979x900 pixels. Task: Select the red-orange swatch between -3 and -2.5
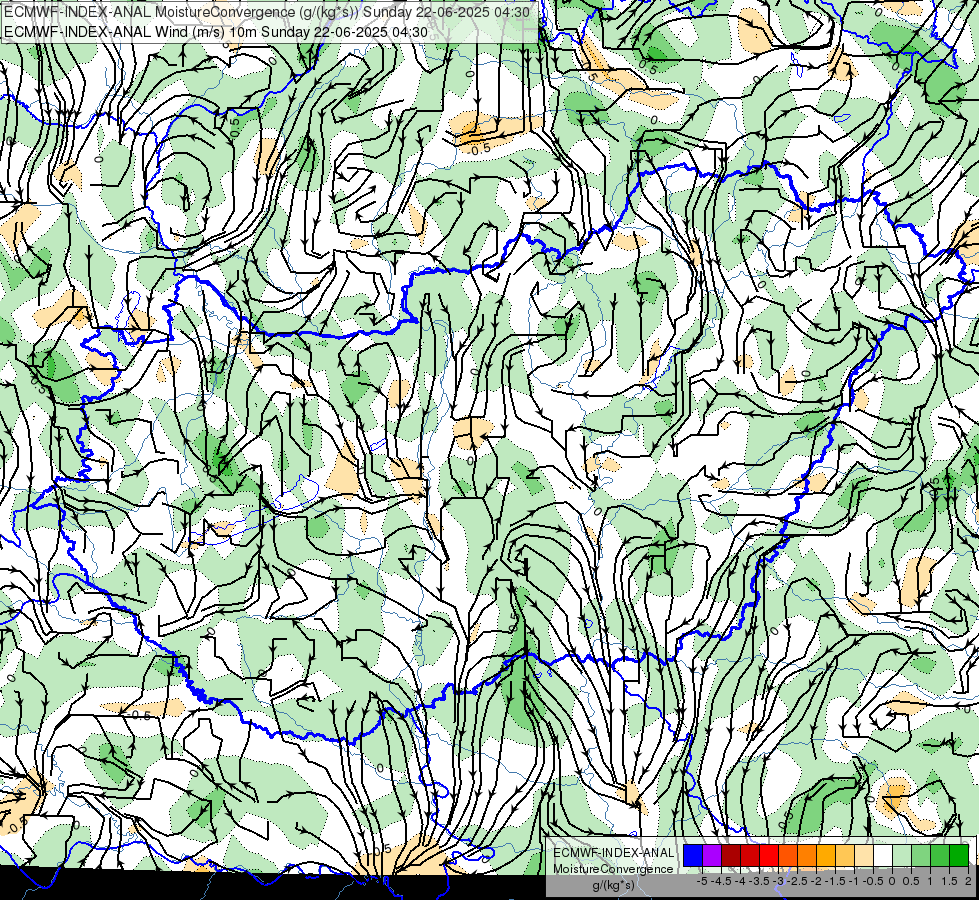[x=788, y=856]
